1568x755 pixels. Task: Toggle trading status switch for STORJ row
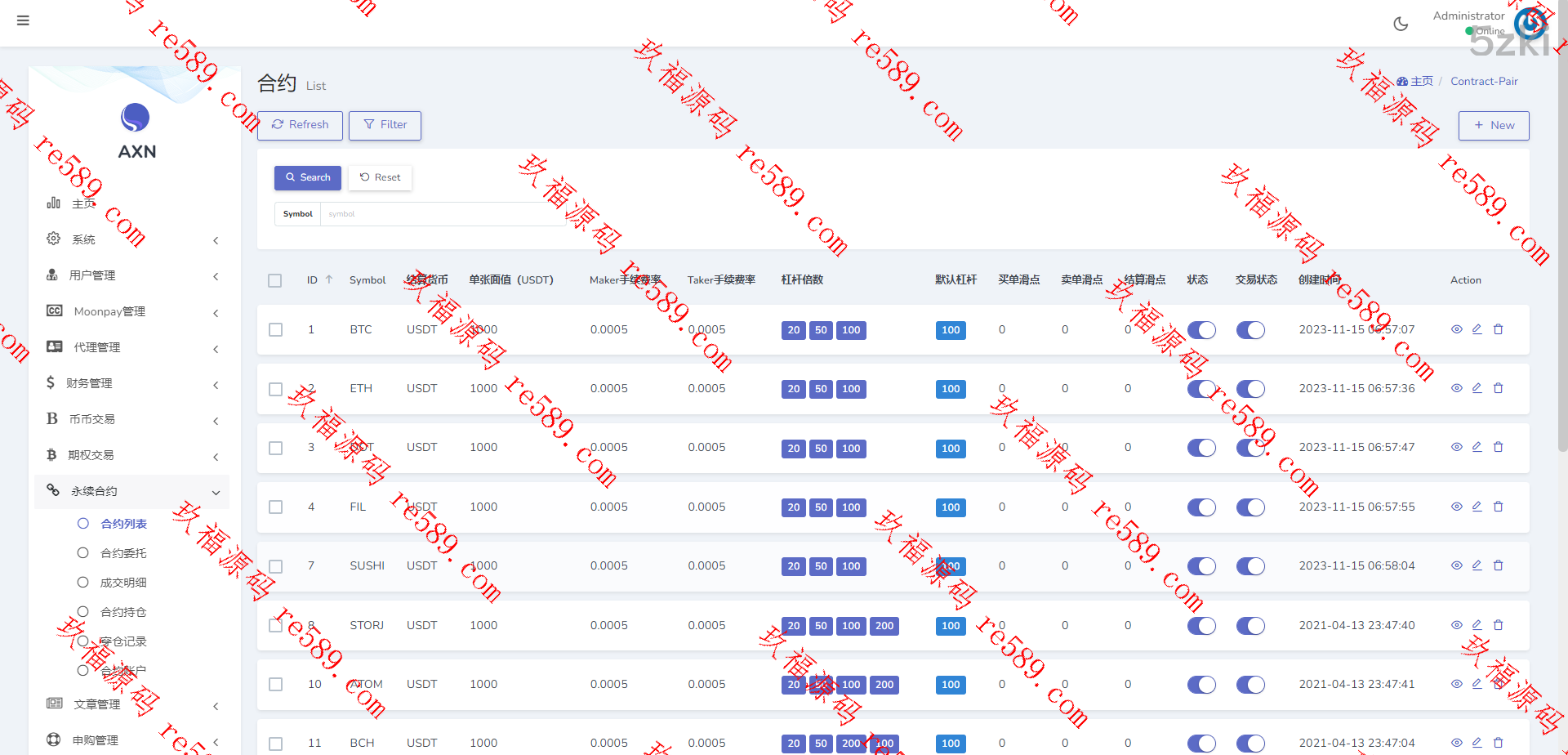click(1250, 626)
